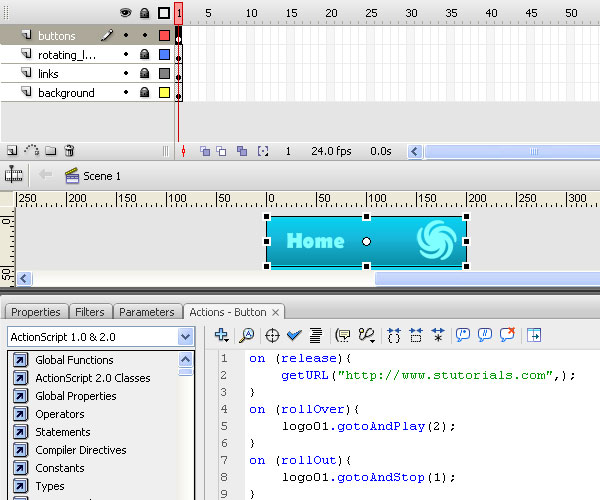600x500 pixels.
Task: Click timeline scroll left arrow
Action: tap(414, 151)
